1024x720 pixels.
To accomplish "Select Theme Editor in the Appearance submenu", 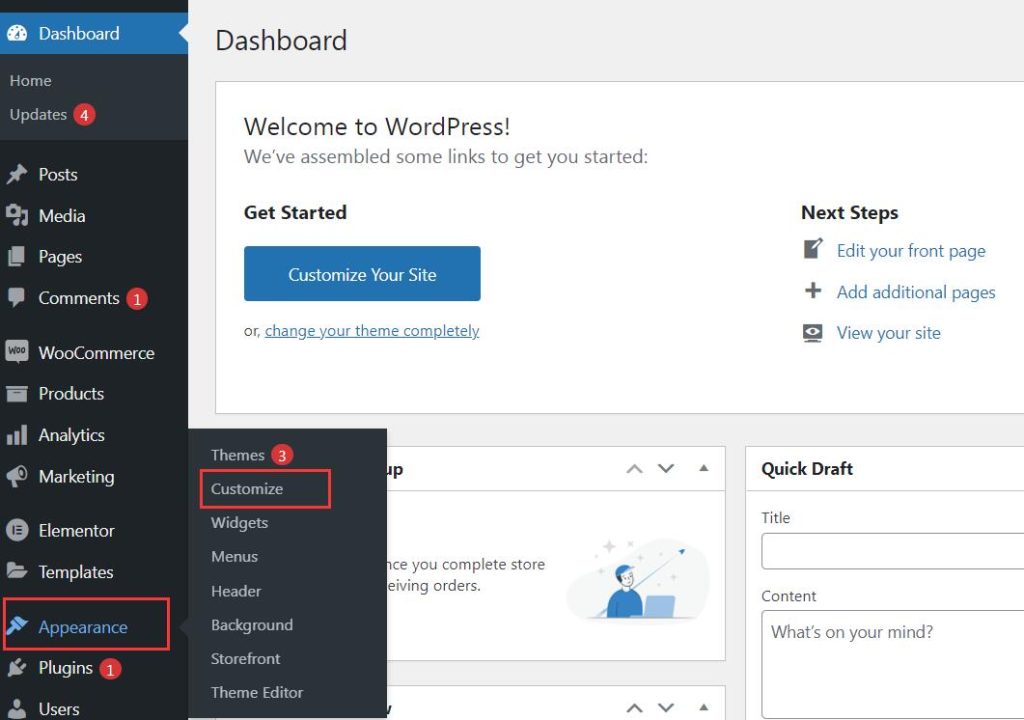I will [x=257, y=693].
